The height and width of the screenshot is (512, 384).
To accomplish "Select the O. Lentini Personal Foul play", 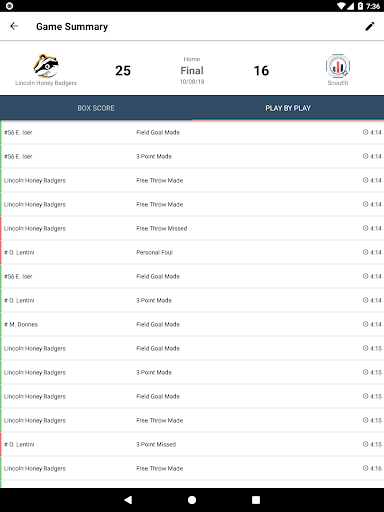I will [x=192, y=252].
